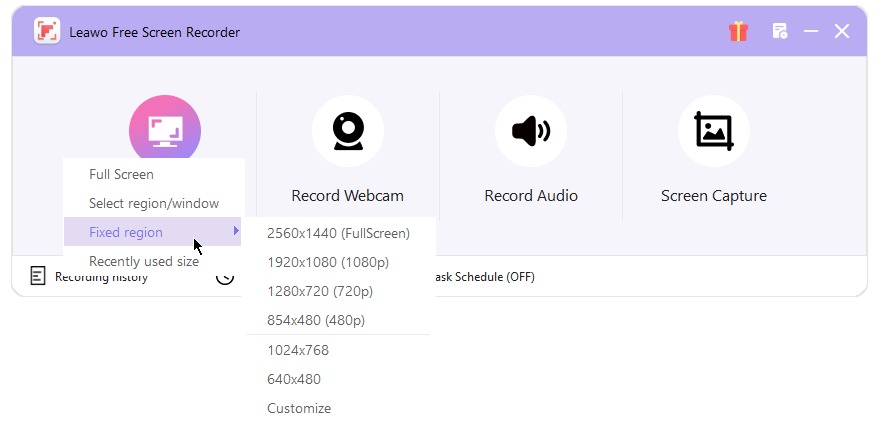The image size is (881, 432).
Task: Click the speaker audio icon
Action: (531, 131)
